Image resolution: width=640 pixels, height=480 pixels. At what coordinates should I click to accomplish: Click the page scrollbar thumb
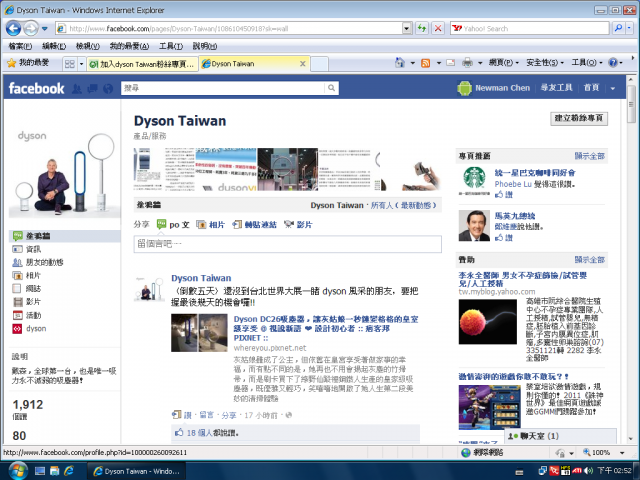coord(631,103)
